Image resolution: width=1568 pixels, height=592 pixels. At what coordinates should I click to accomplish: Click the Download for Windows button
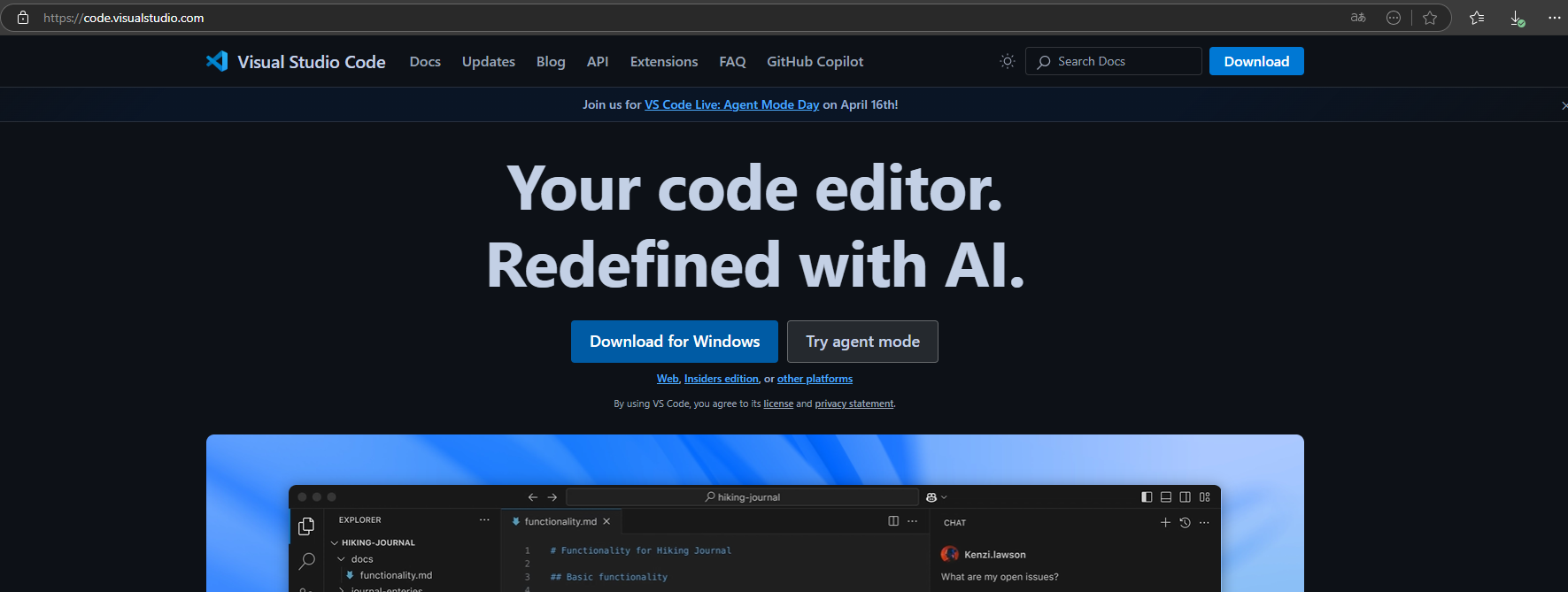click(x=675, y=342)
